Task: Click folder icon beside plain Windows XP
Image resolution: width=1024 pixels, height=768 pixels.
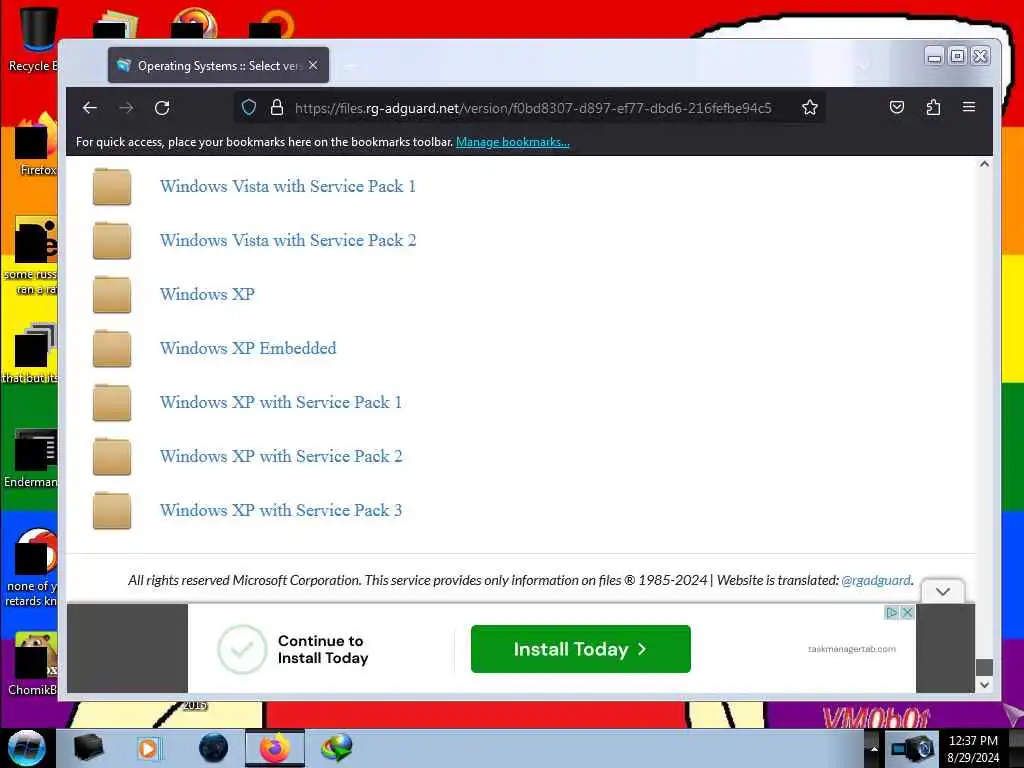Action: pyautogui.click(x=112, y=295)
